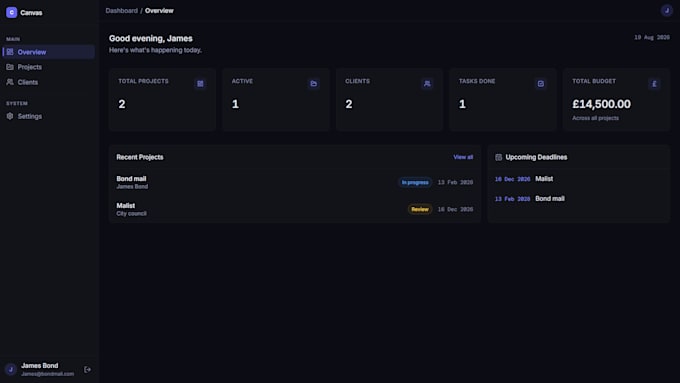680x383 pixels.
Task: Click the James Bond name in sidebar
Action: coord(39,366)
